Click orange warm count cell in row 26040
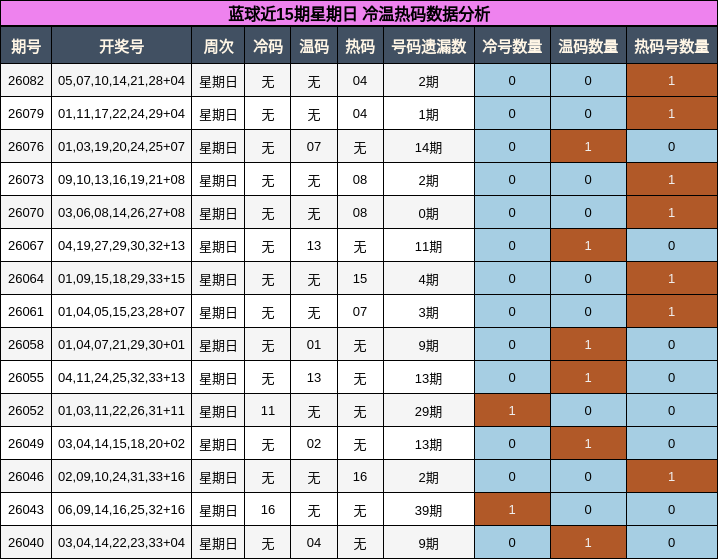This screenshot has width=718, height=559. click(588, 542)
